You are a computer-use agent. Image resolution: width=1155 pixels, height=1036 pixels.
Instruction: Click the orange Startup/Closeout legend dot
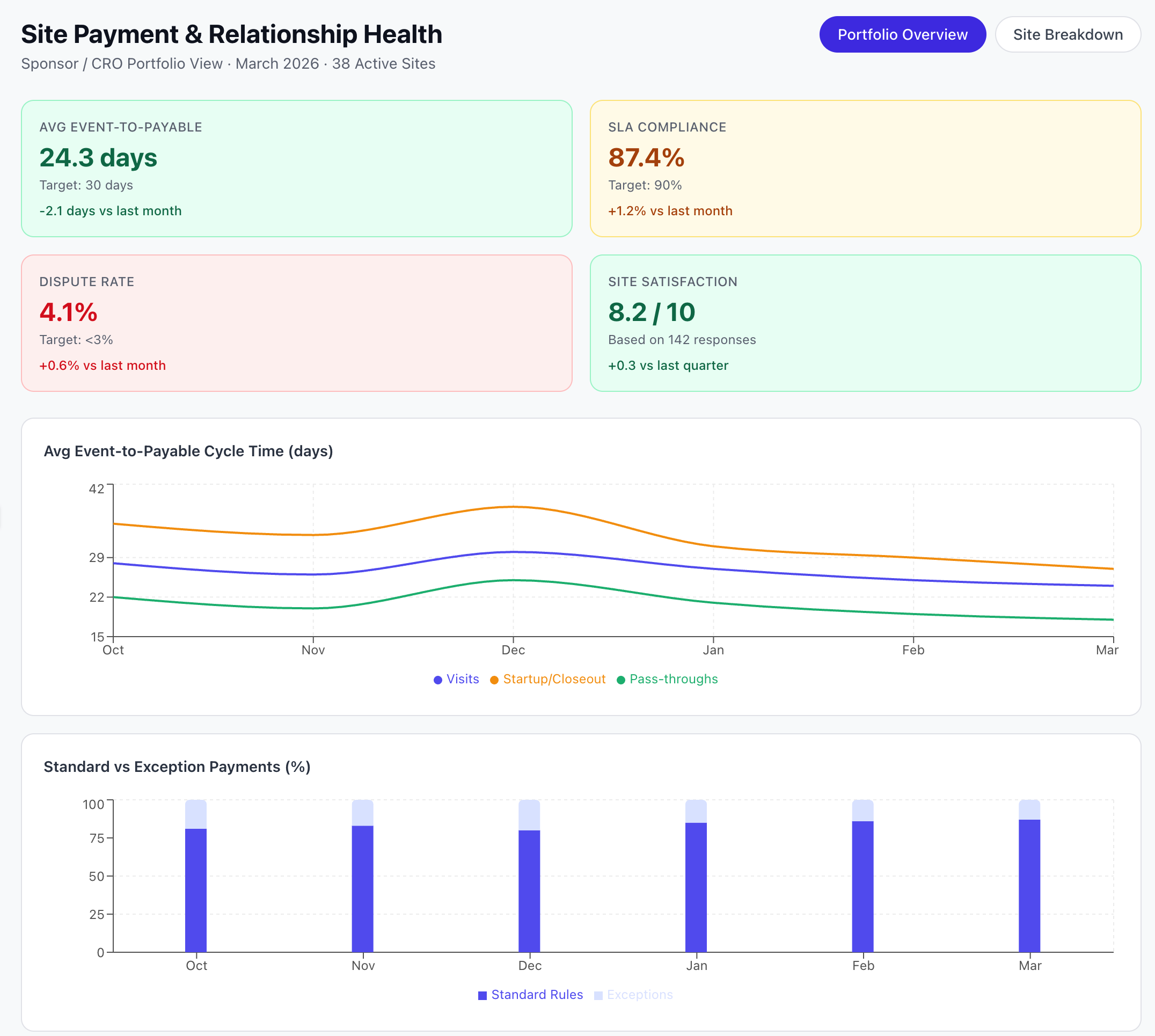tap(494, 679)
